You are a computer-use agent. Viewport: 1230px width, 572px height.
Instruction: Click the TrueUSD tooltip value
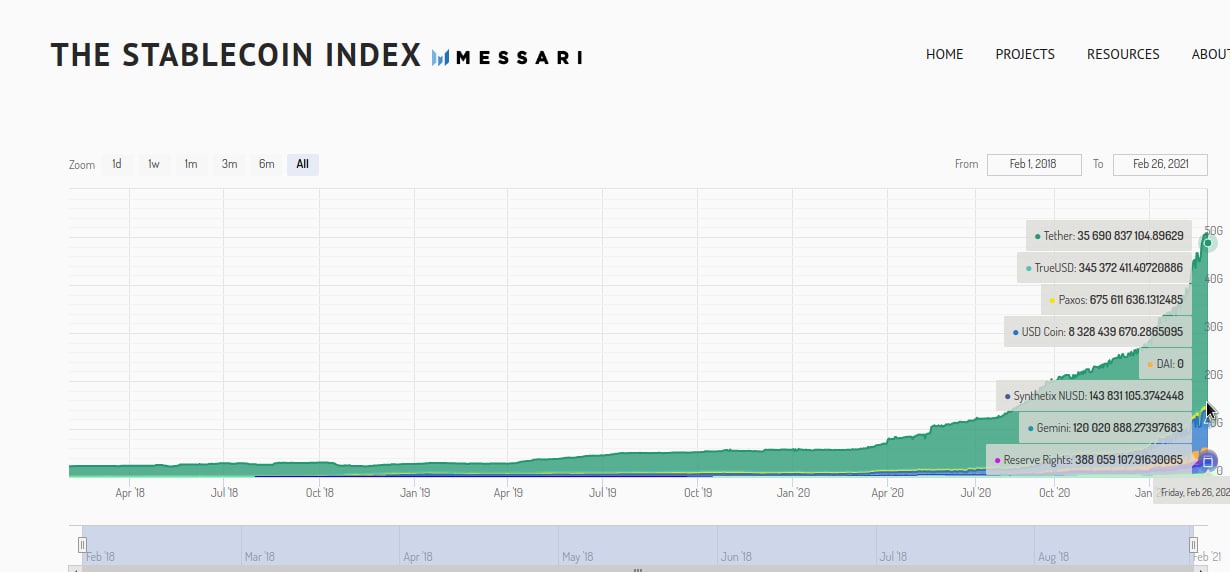click(1130, 268)
